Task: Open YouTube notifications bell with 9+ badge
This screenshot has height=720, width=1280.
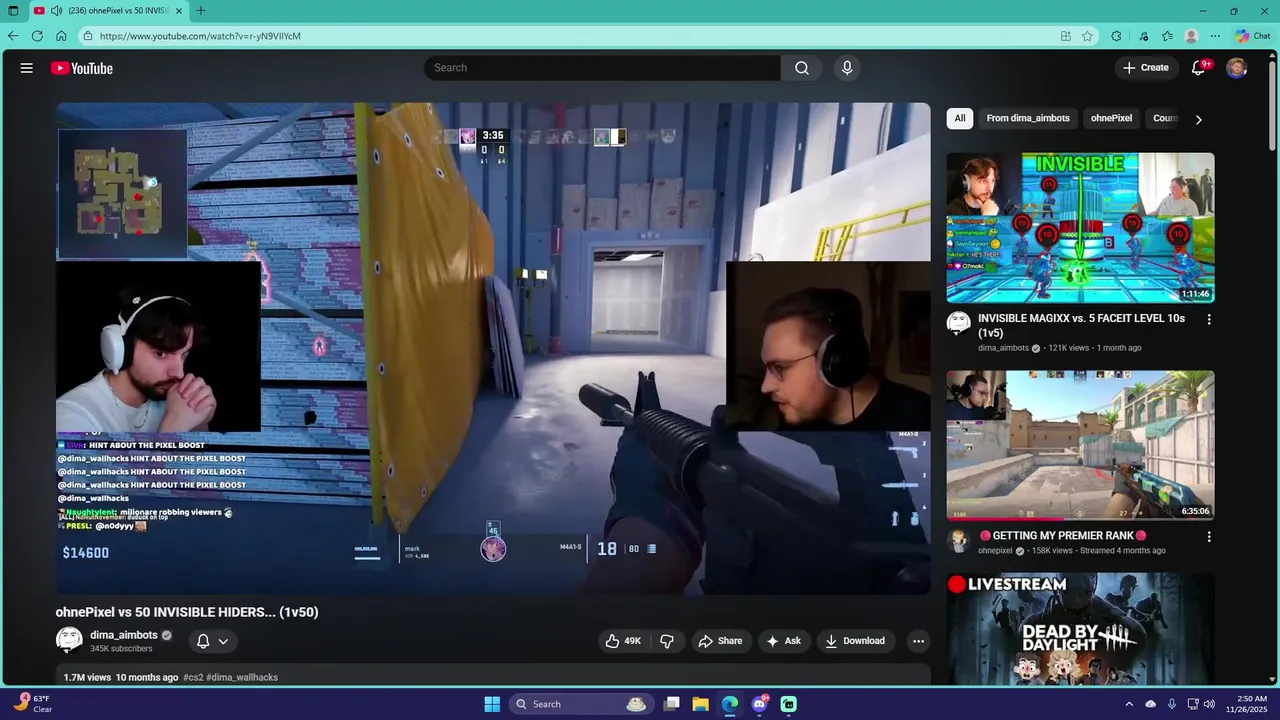Action: pos(1198,68)
